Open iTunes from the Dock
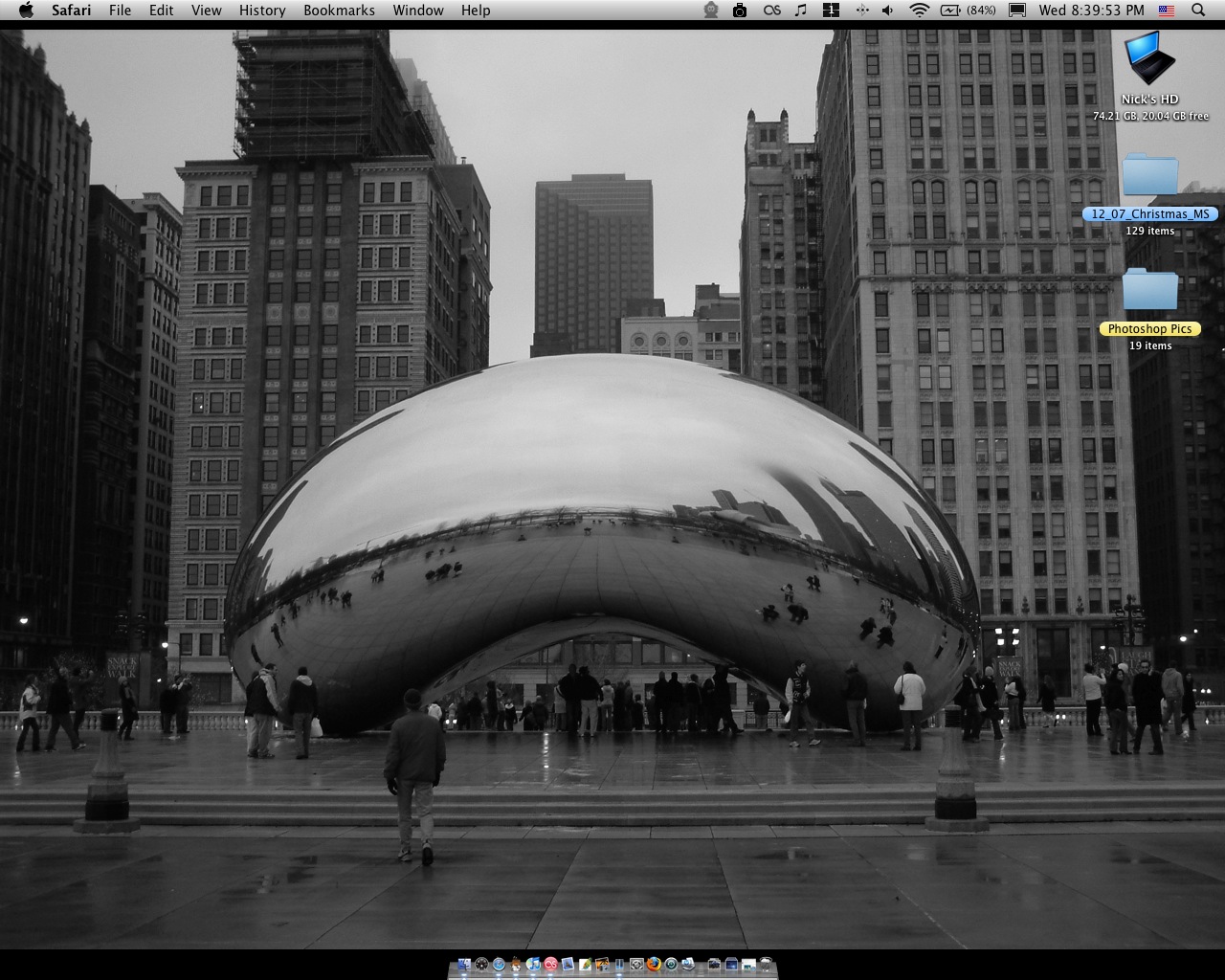Image resolution: width=1225 pixels, height=980 pixels. [533, 964]
